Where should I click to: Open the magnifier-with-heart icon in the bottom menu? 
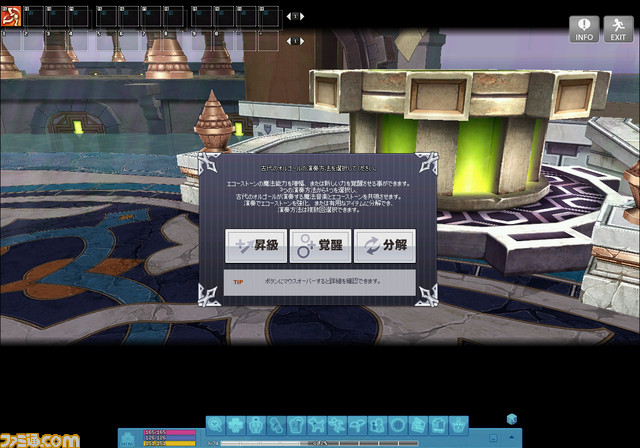coord(216,425)
